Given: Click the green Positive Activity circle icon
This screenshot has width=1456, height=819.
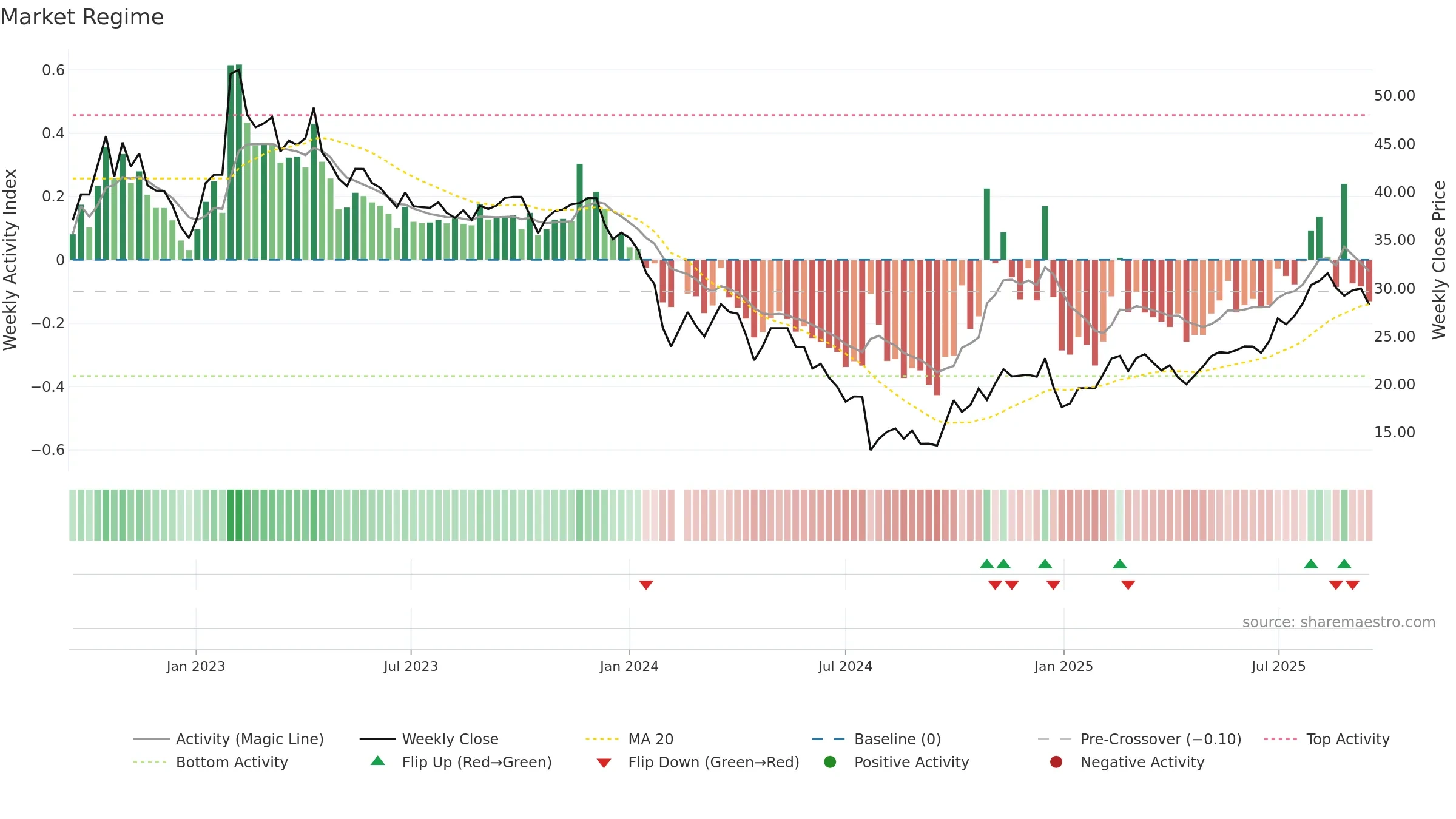Looking at the screenshot, I should coord(830,762).
